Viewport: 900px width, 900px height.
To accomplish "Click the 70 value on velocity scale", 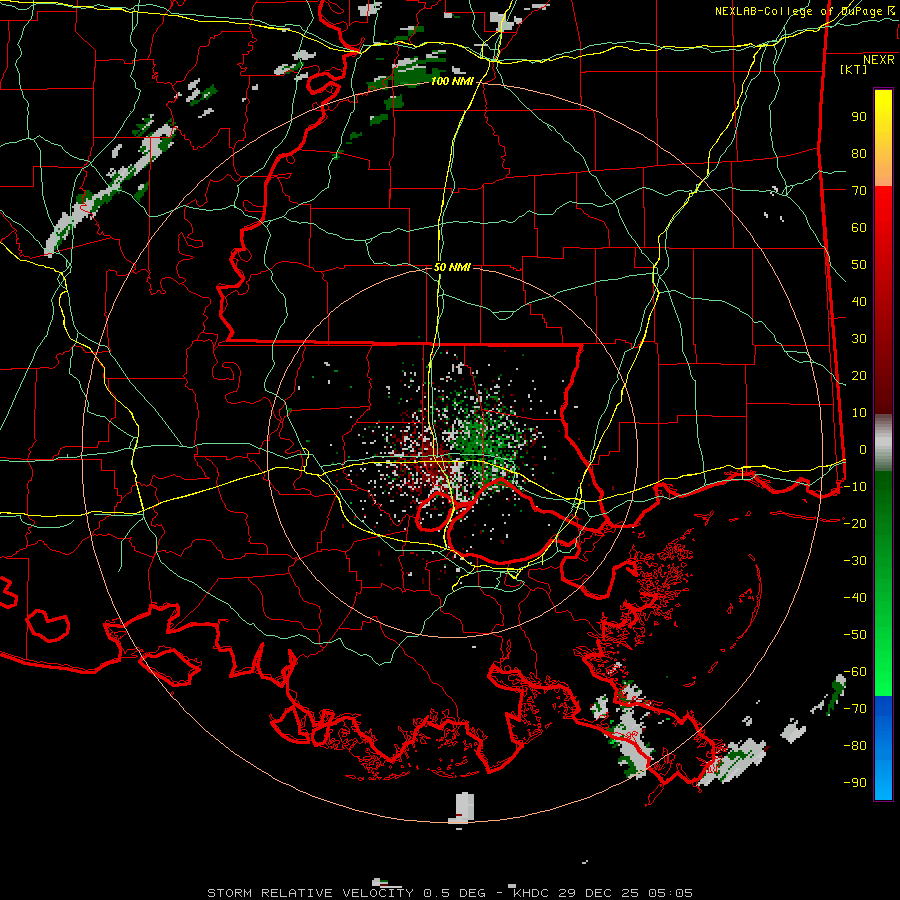I will click(x=859, y=191).
